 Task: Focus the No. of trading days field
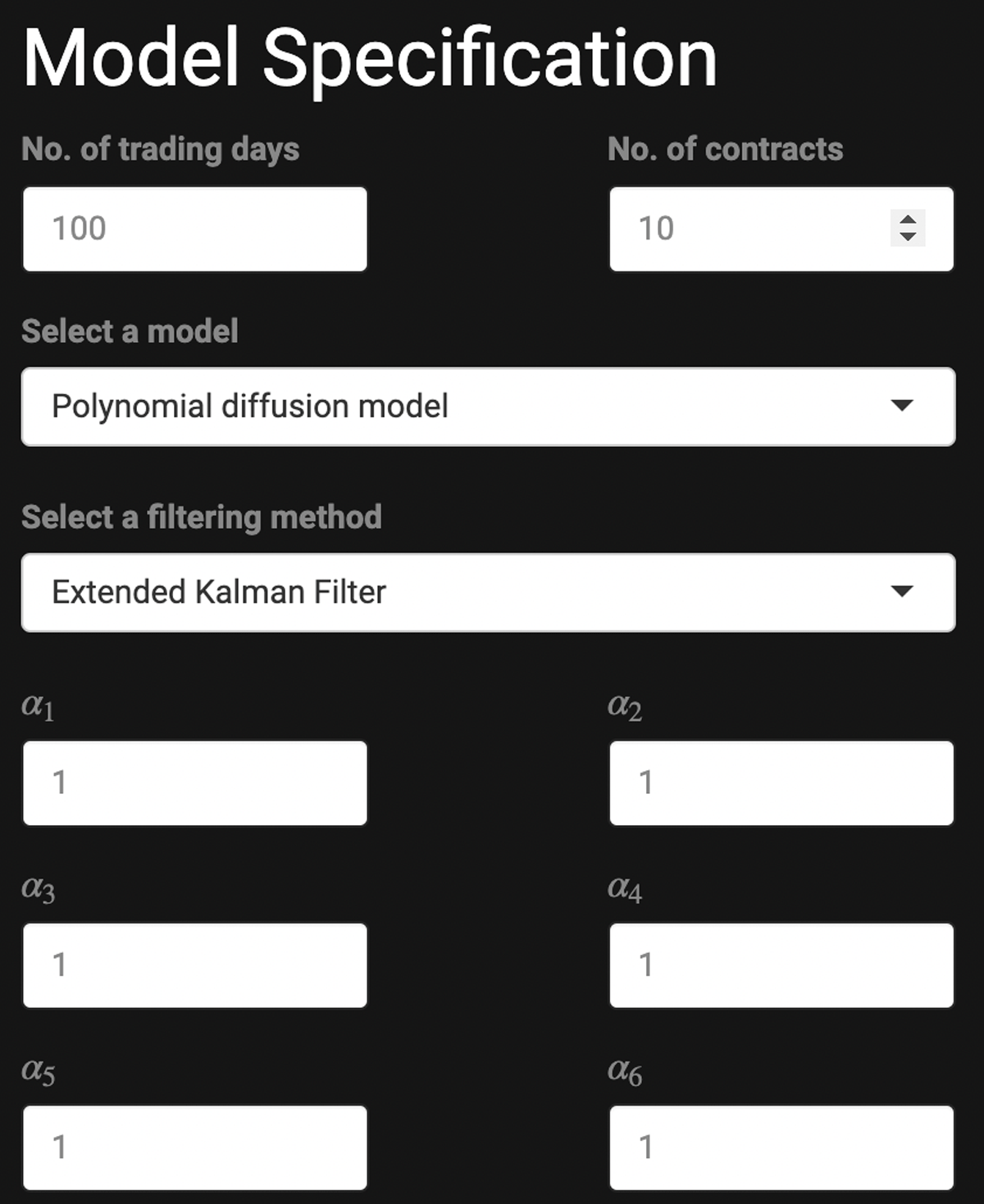(x=195, y=229)
